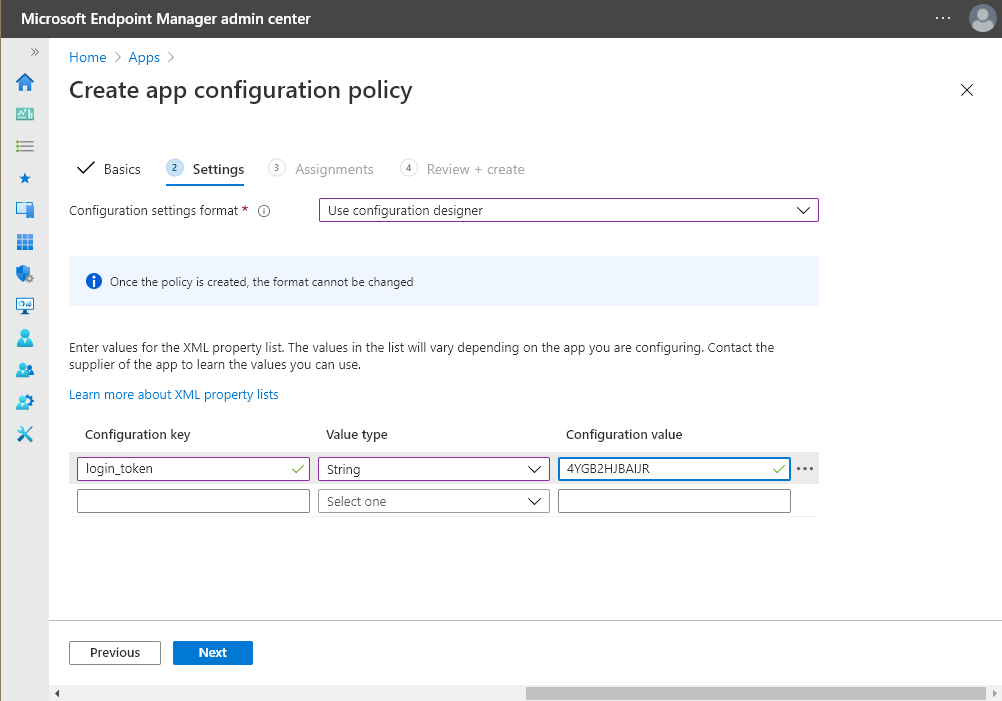Viewport: 1002px width, 701px height.
Task: Open the Favorites star icon
Action: coord(25,178)
